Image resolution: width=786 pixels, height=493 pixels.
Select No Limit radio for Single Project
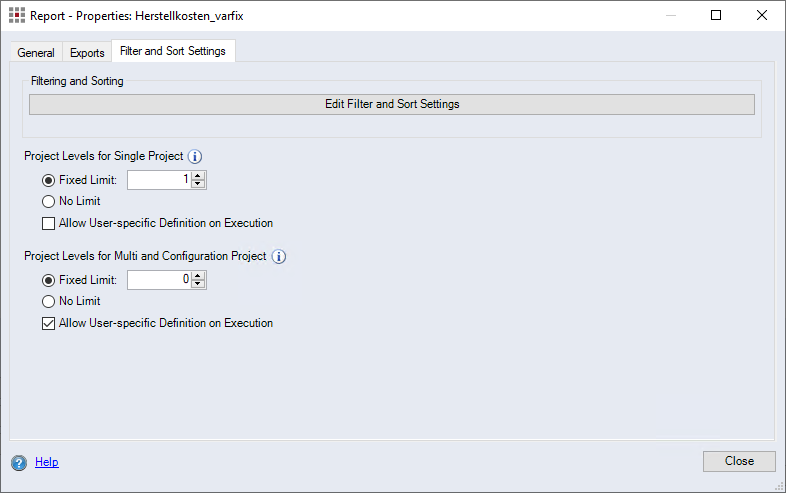(48, 202)
